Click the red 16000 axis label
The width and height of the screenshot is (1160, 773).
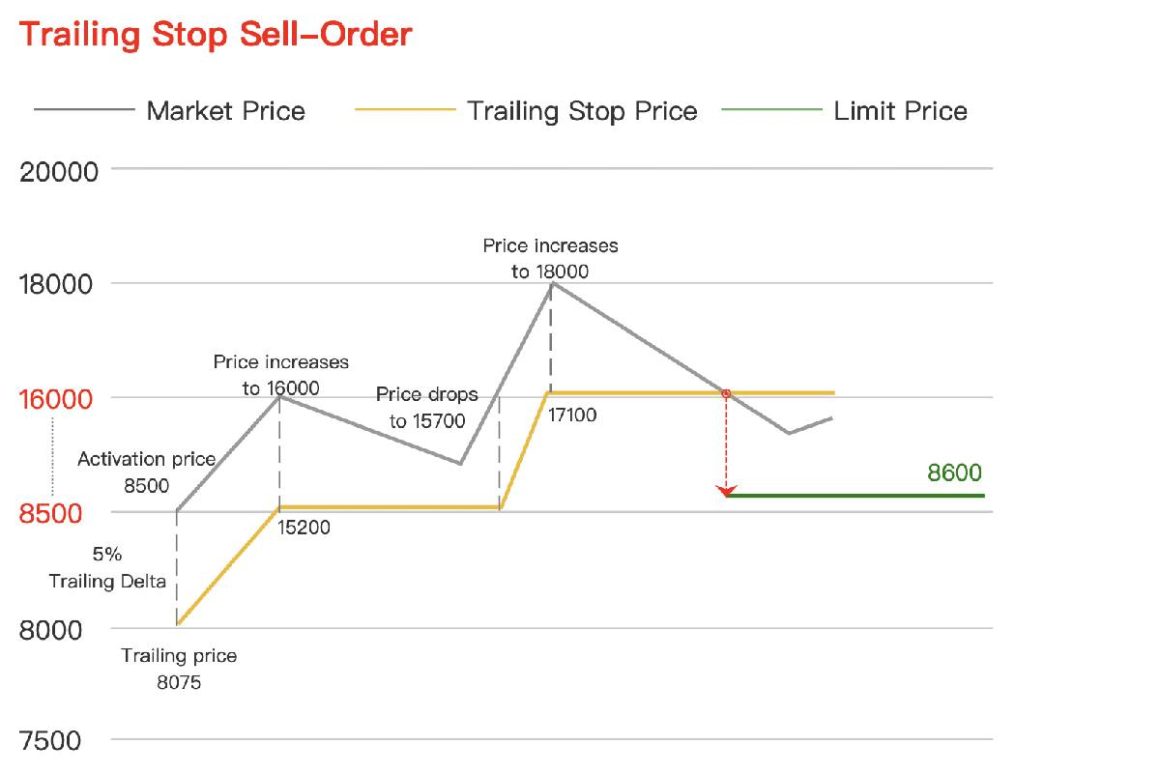(59, 400)
